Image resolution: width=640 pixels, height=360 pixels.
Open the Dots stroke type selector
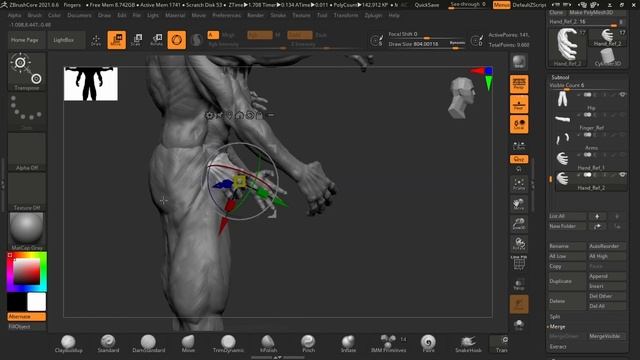pos(27,111)
